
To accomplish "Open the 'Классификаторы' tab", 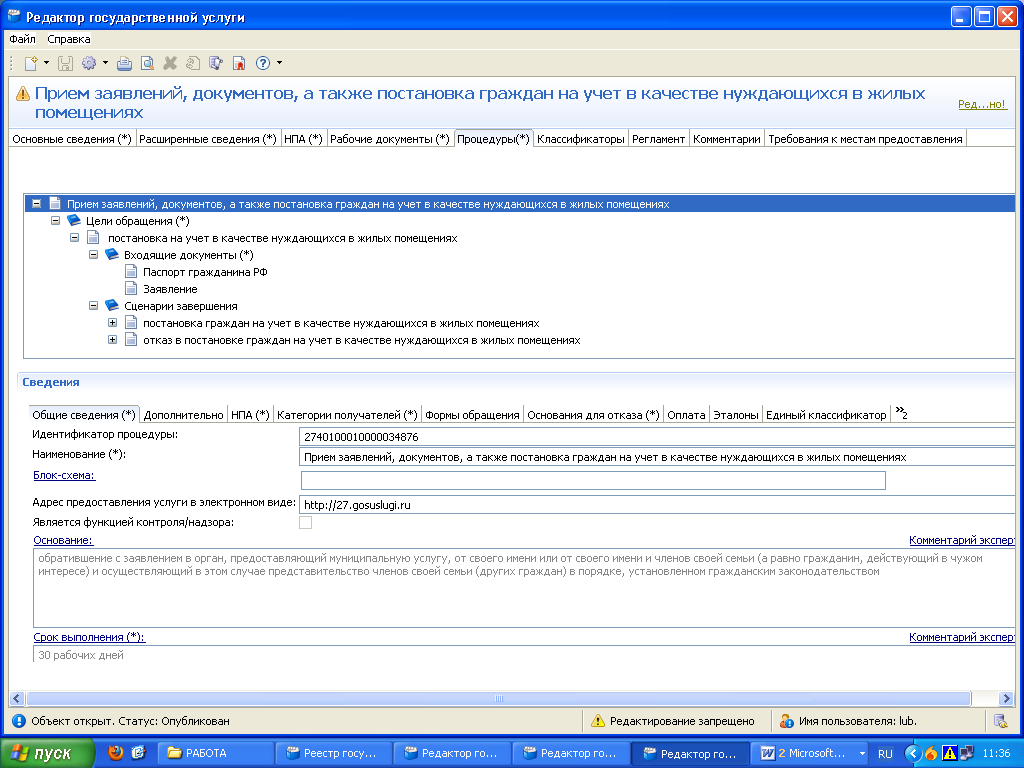I will point(581,139).
